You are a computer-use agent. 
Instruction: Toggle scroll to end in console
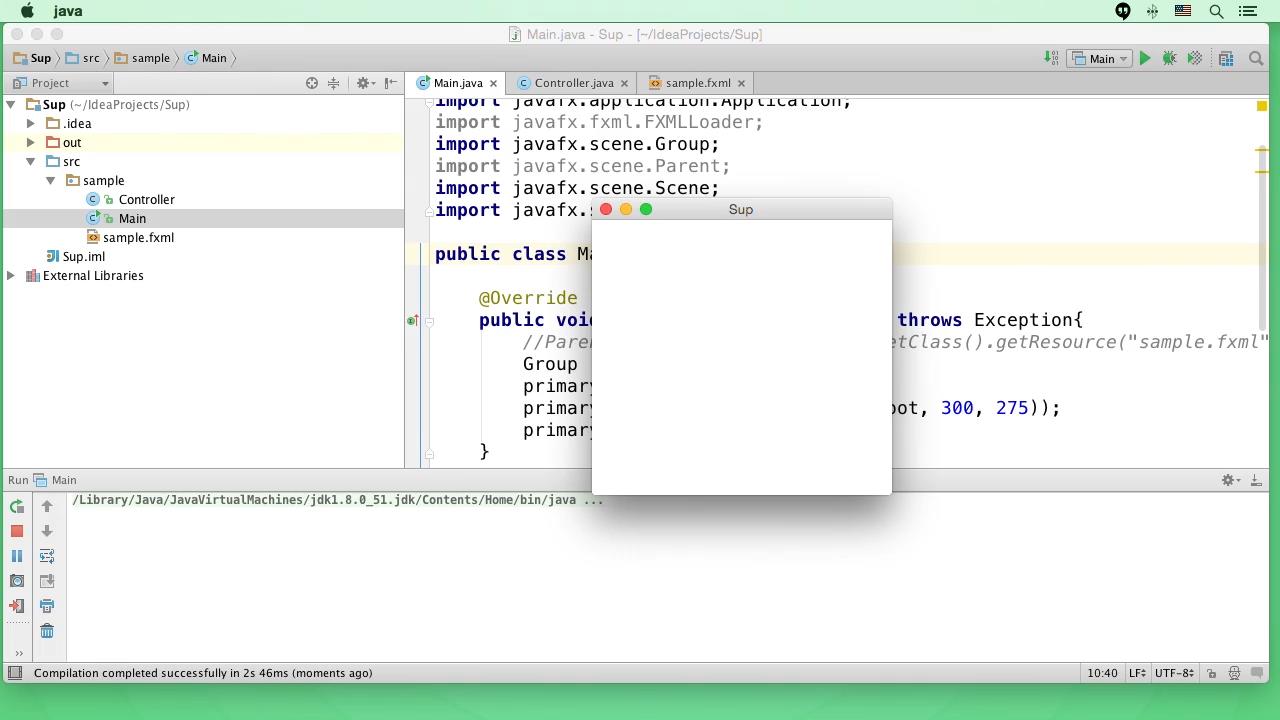[x=47, y=581]
